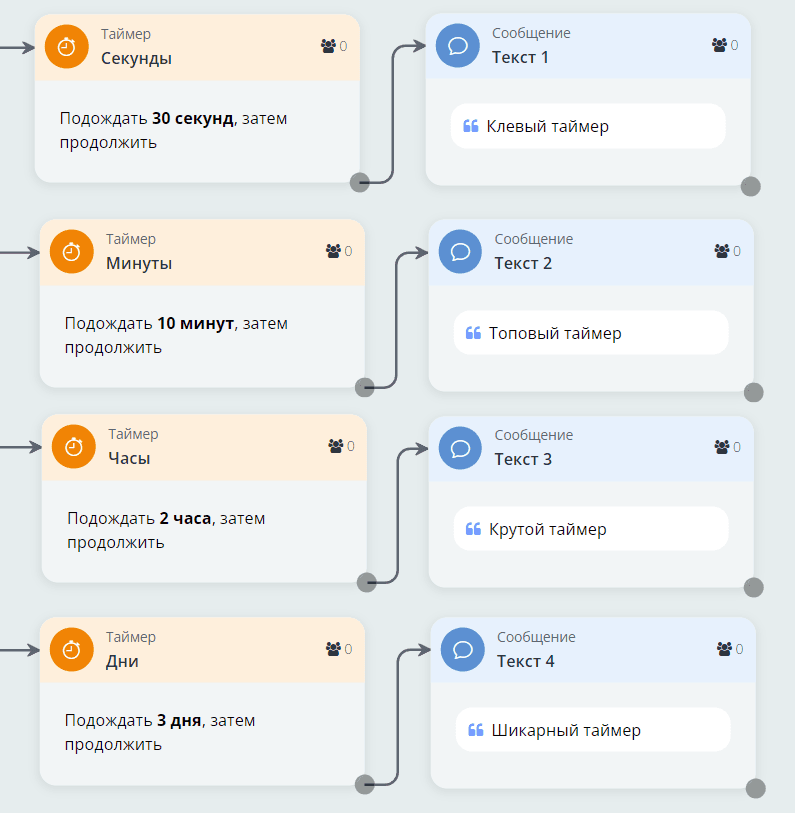
Task: Click the 'Подождать 30 секунд' timer description
Action: pyautogui.click(x=173, y=130)
